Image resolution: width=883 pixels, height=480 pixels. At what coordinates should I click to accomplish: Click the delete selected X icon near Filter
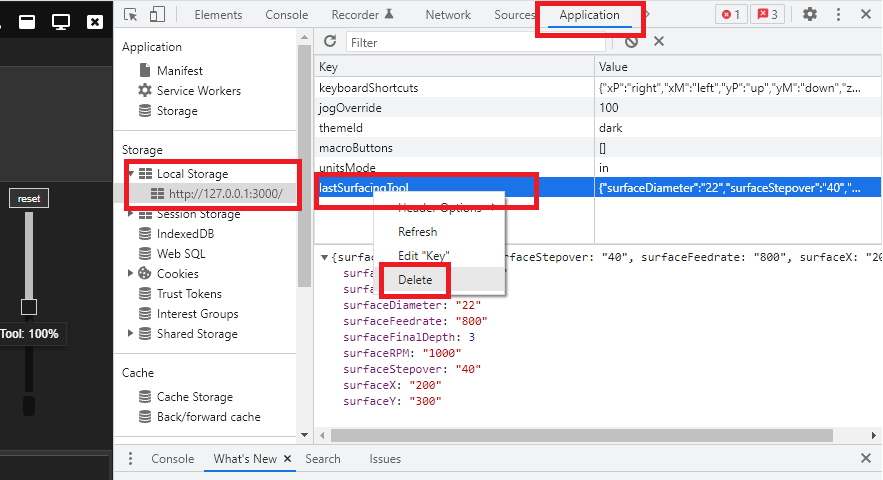659,42
